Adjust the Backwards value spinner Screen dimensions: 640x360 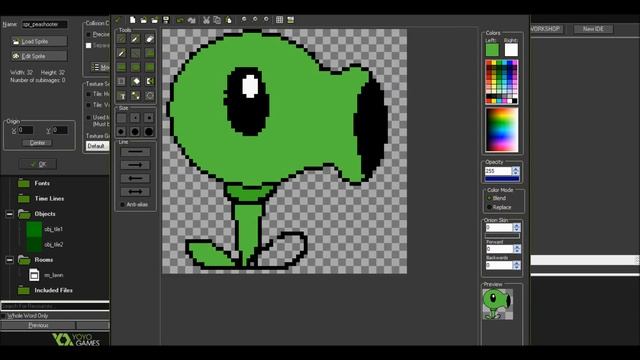click(x=516, y=266)
